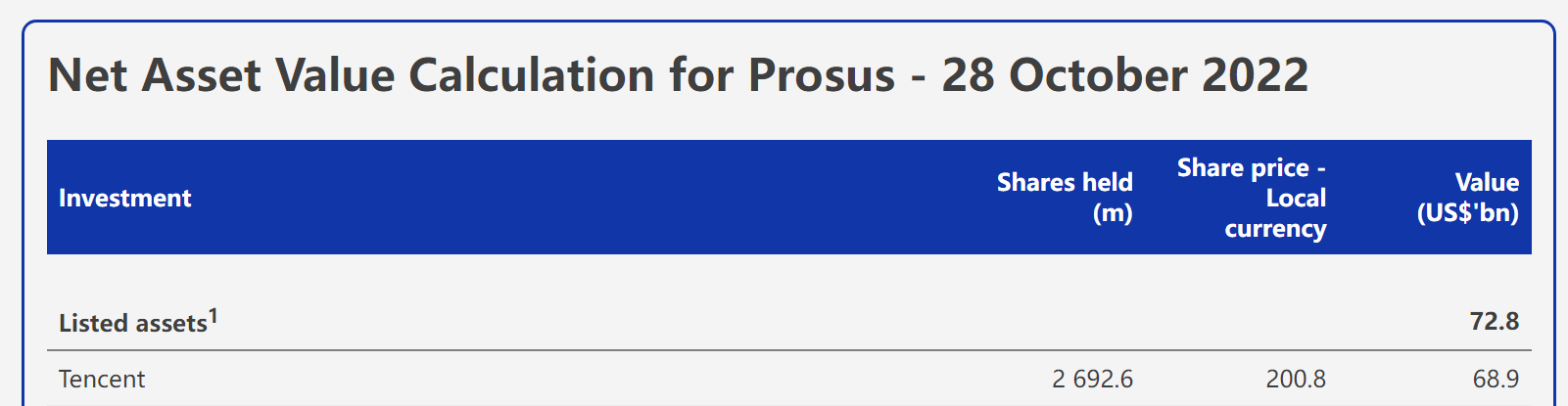Click the Share price column header
The width and height of the screenshot is (1568, 406).
click(1243, 168)
